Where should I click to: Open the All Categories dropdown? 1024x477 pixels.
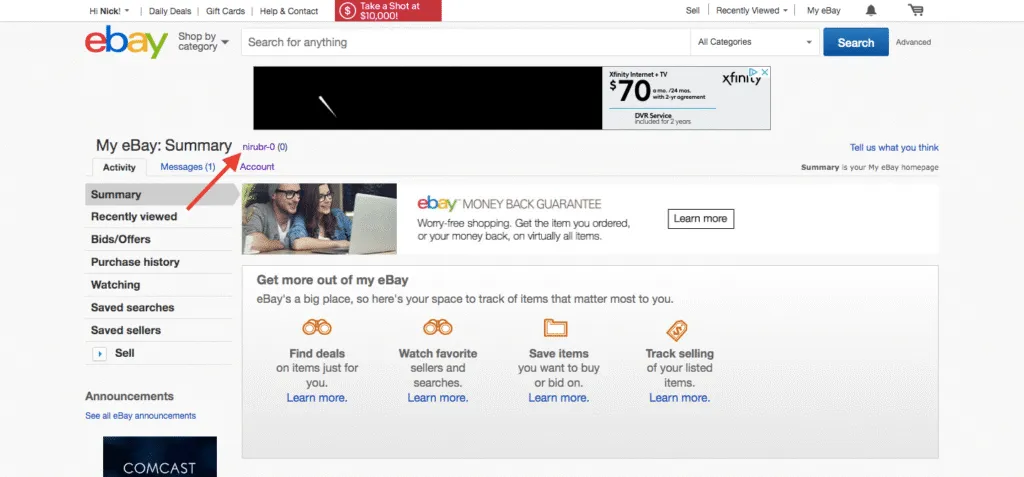tap(755, 42)
